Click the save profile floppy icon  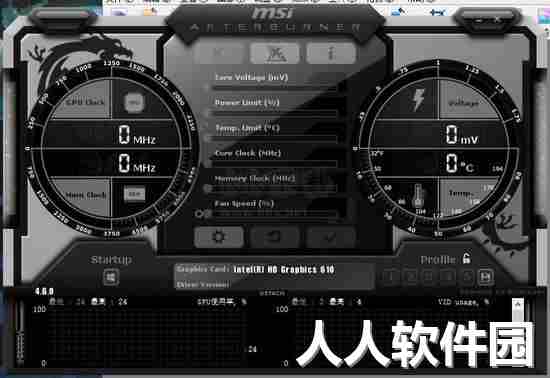486,277
